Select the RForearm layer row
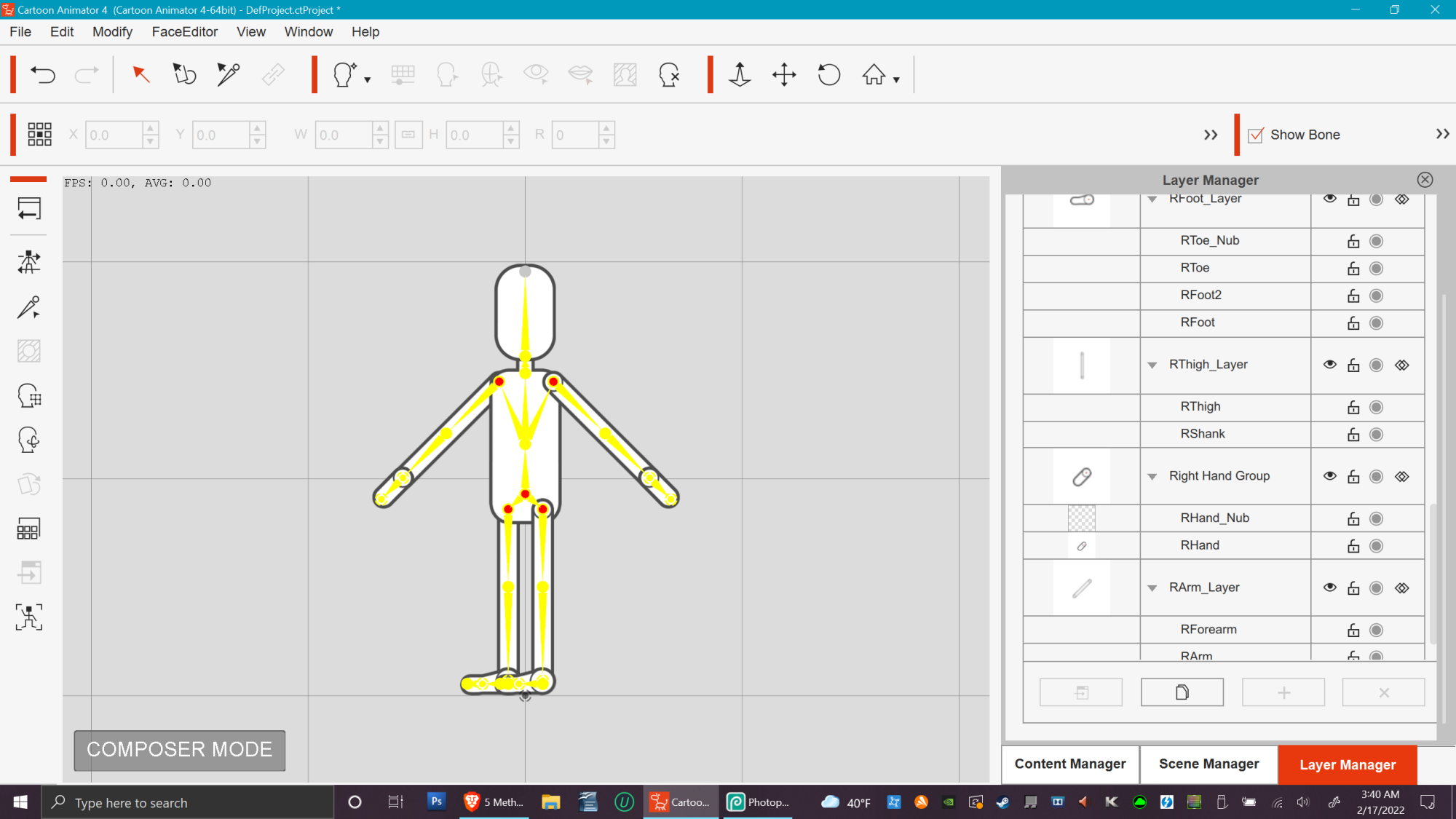The height and width of the screenshot is (819, 1456). [x=1224, y=630]
